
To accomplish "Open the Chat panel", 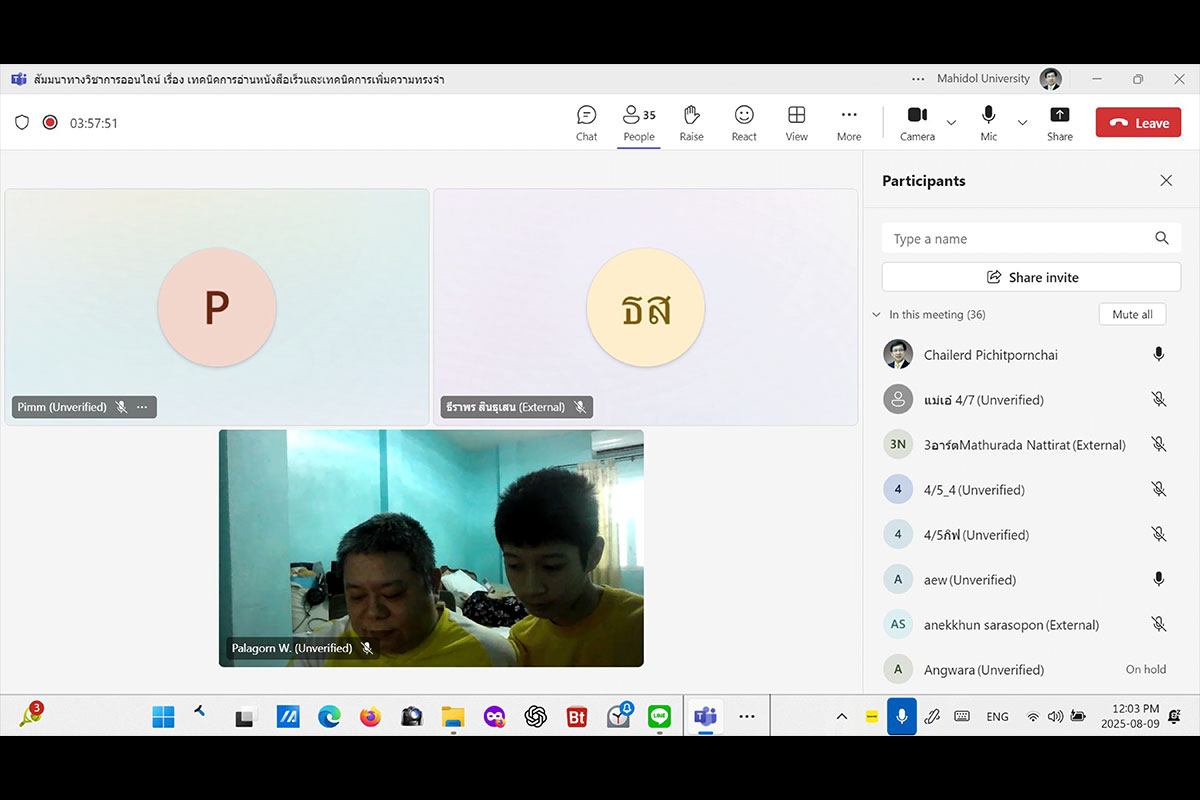I will click(586, 122).
